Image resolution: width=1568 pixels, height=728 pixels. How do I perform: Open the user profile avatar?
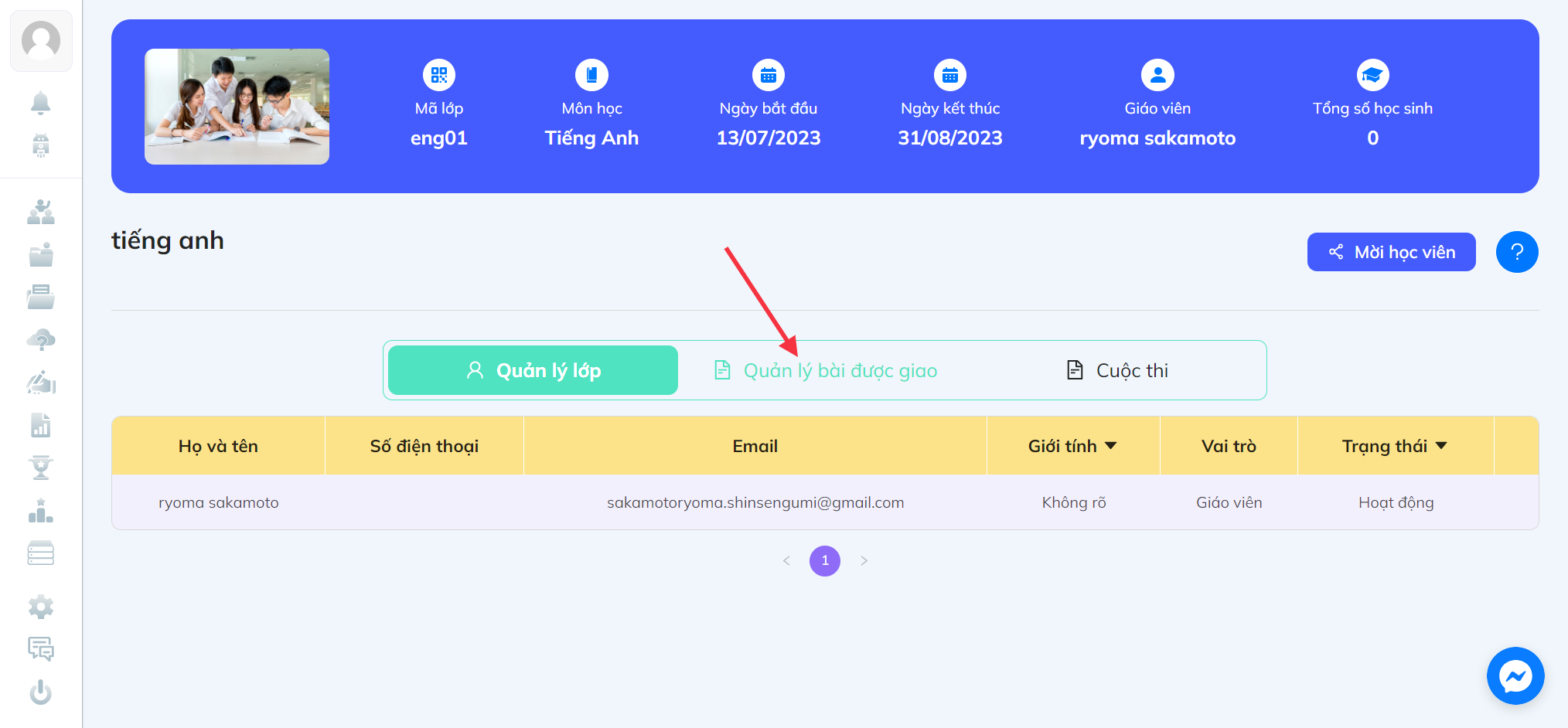pos(41,41)
